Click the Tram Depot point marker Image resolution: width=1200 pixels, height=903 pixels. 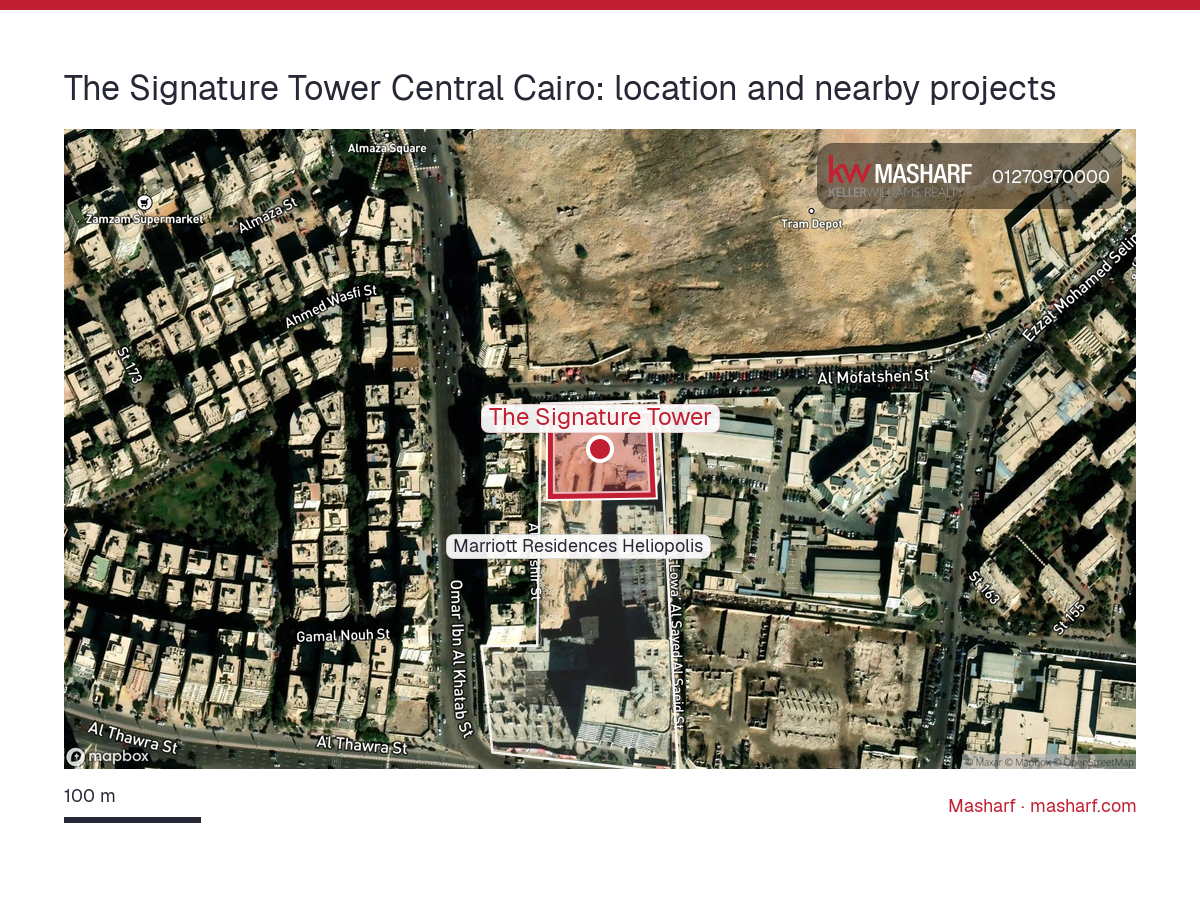click(811, 210)
